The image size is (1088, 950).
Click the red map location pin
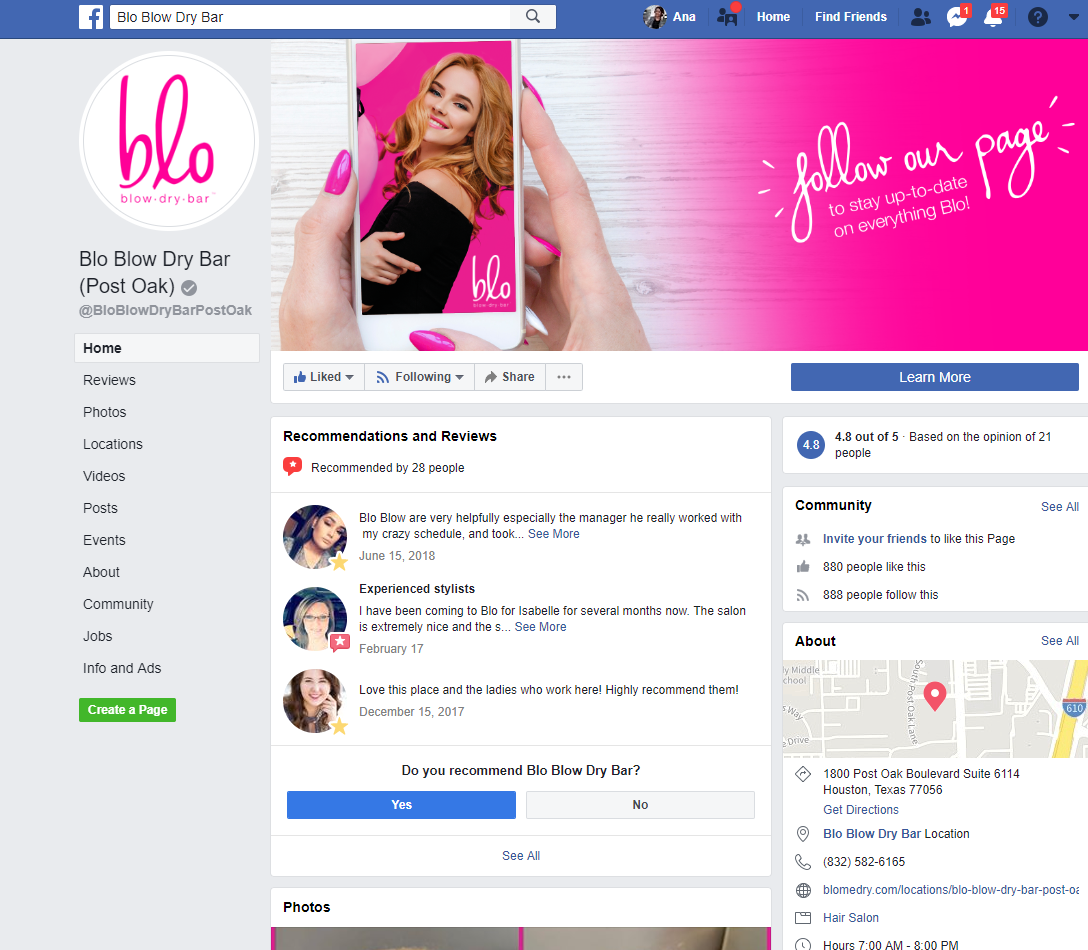(x=935, y=695)
